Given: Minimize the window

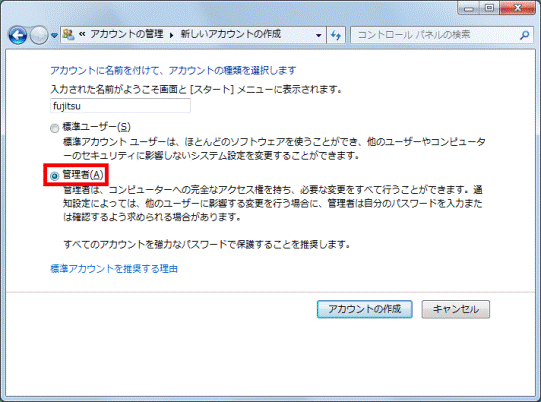Looking at the screenshot, I should [469, 8].
